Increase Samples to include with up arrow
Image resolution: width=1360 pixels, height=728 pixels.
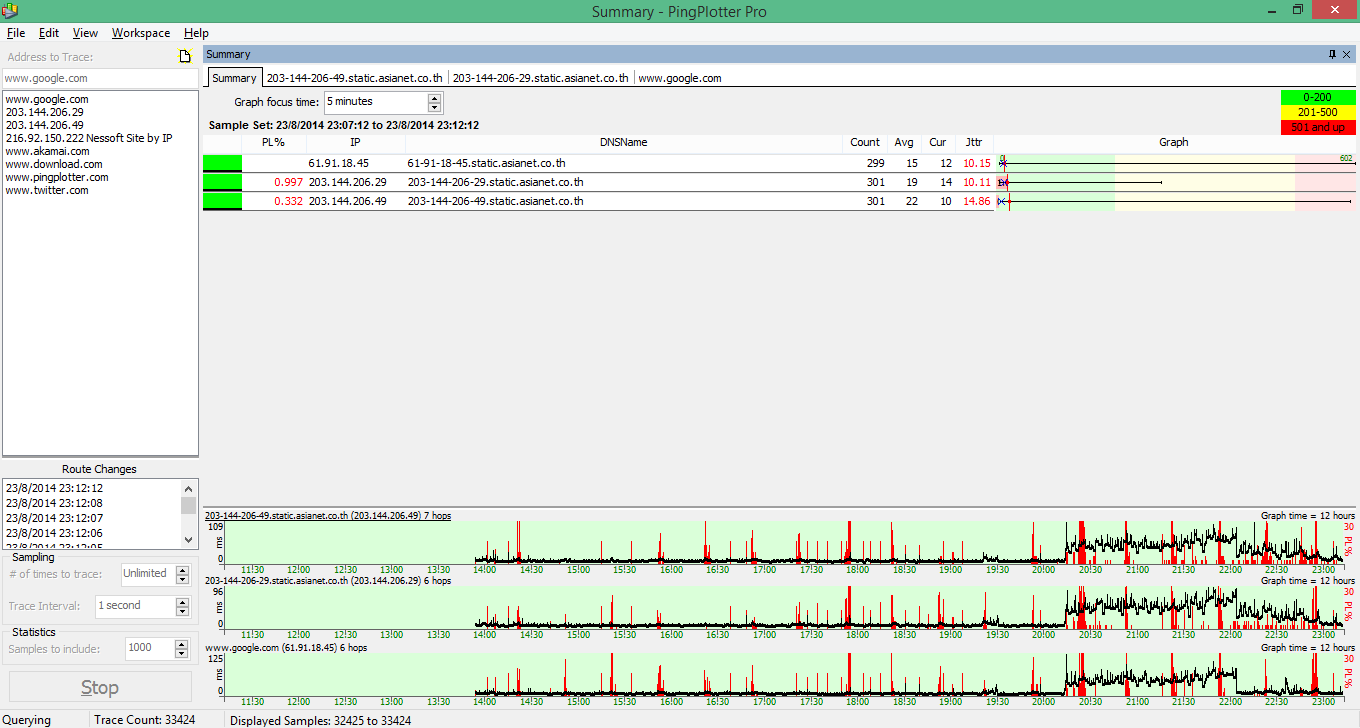pyautogui.click(x=182, y=644)
